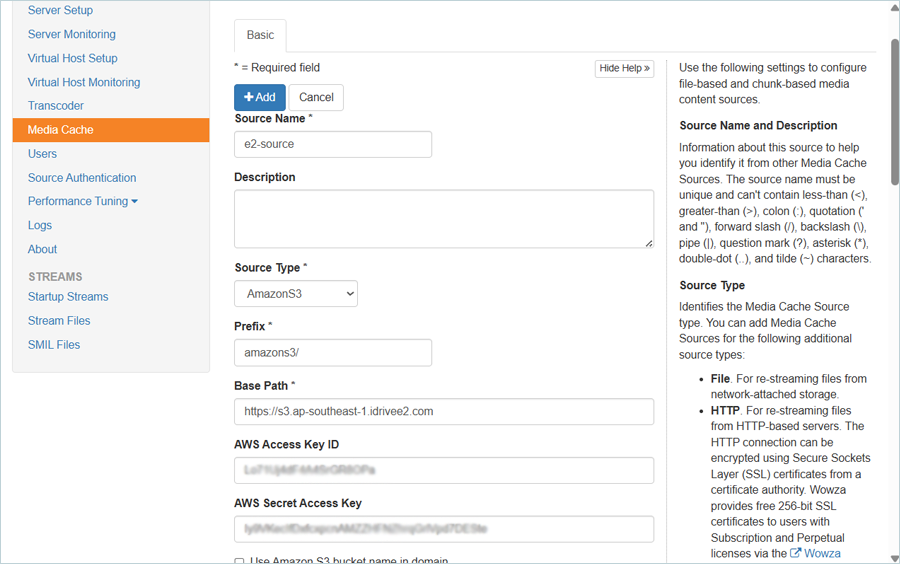Hide the help panel

click(x=624, y=68)
